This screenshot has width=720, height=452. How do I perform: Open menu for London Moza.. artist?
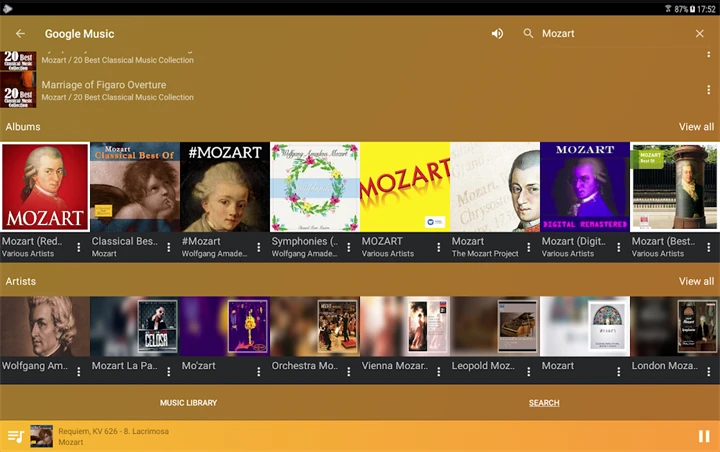709,372
